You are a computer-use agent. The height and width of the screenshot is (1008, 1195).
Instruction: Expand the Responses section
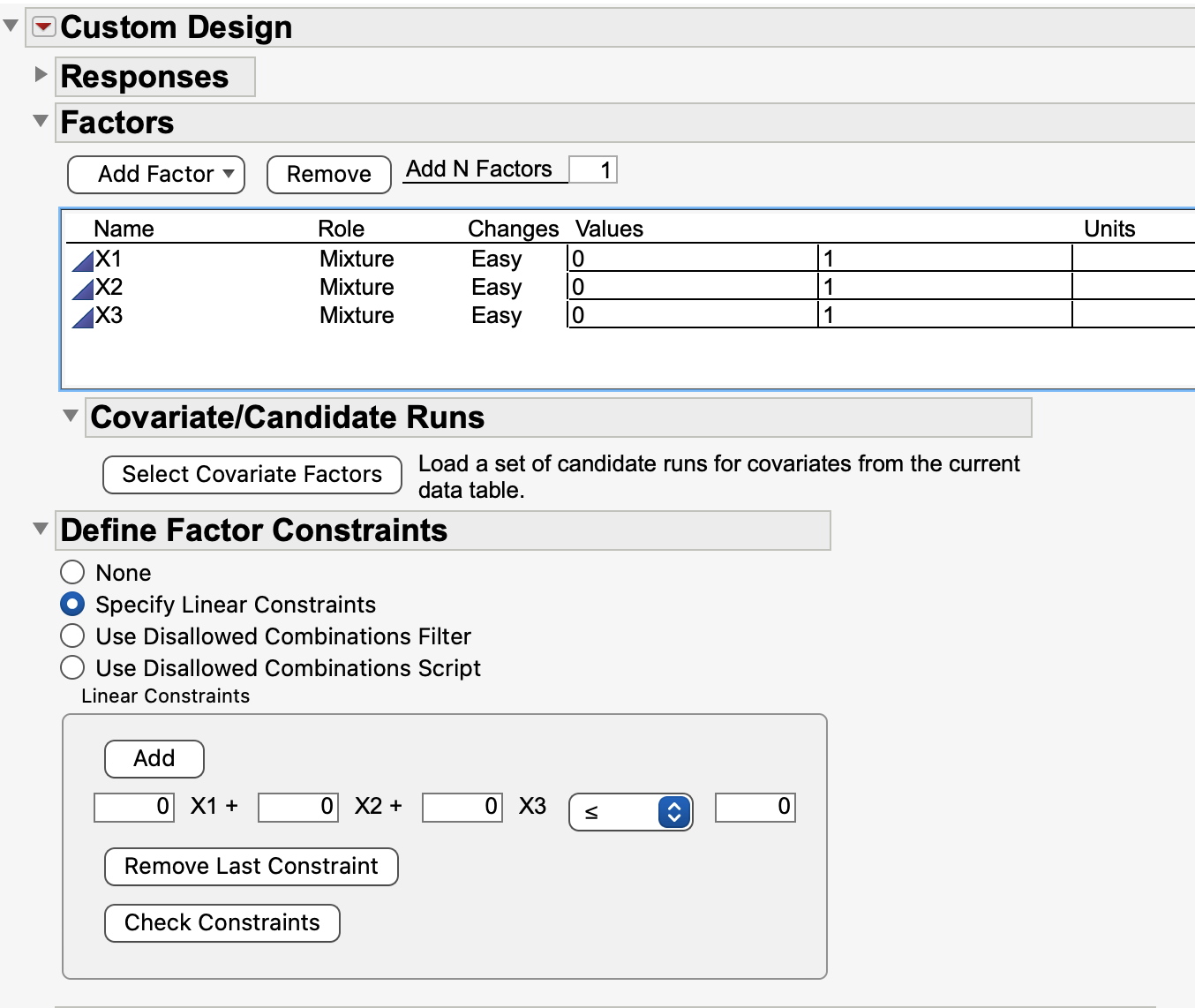[x=41, y=74]
